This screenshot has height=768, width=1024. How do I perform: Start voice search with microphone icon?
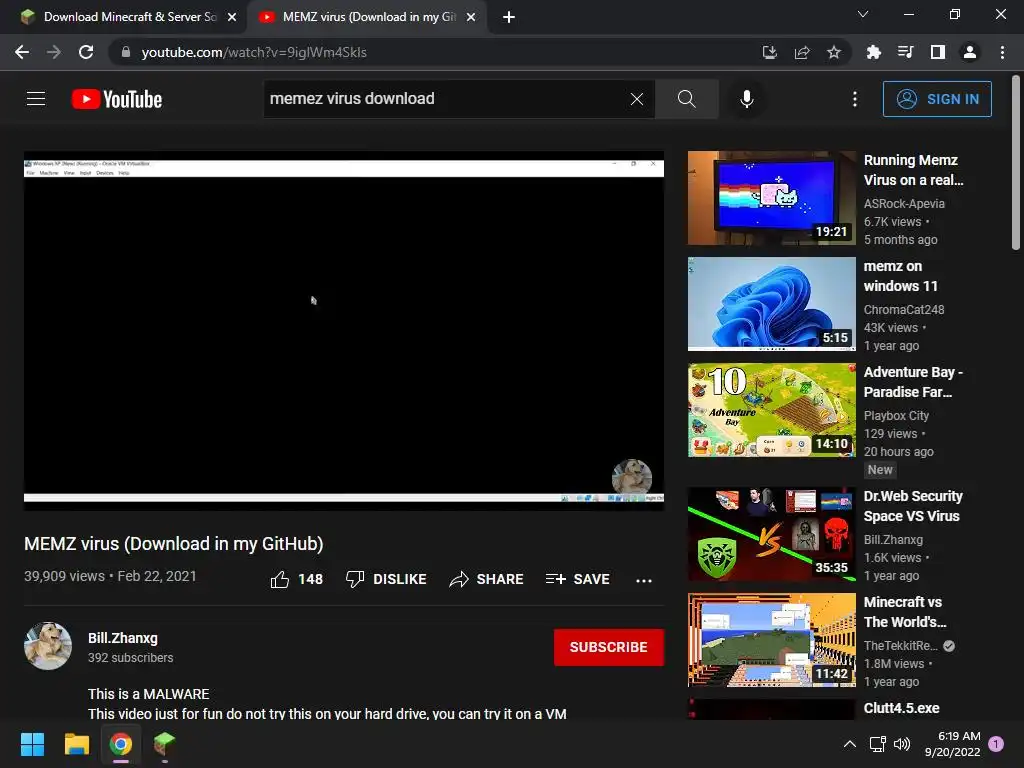(x=746, y=99)
